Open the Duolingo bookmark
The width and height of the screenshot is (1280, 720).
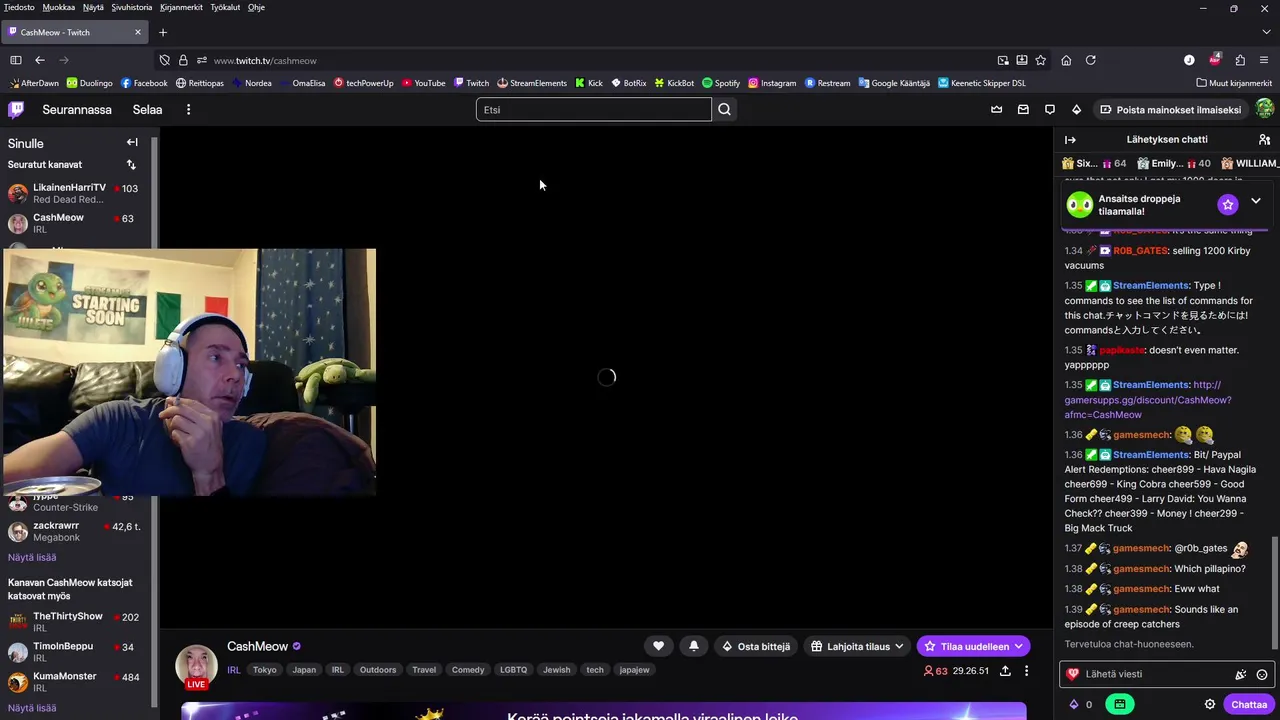pos(89,83)
